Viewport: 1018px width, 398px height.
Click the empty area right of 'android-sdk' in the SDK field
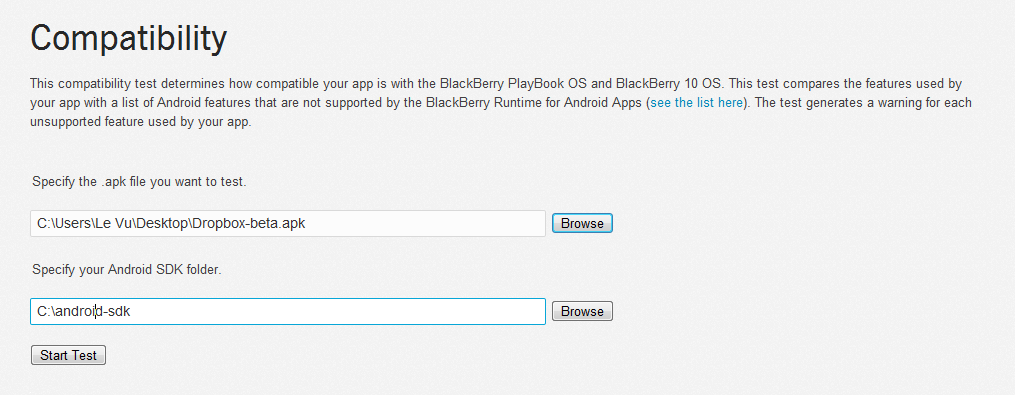point(338,312)
